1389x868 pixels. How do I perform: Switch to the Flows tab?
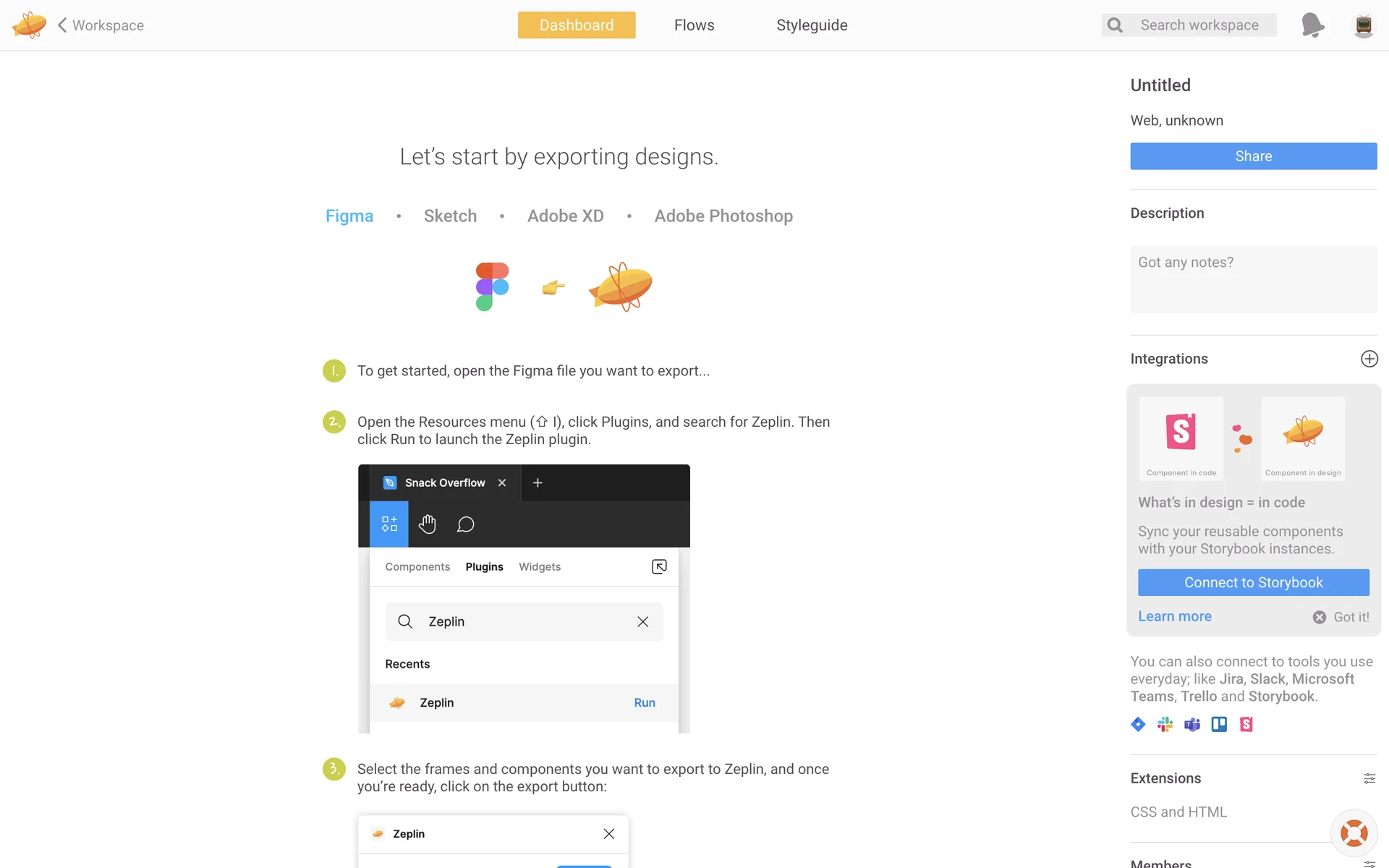coord(694,25)
